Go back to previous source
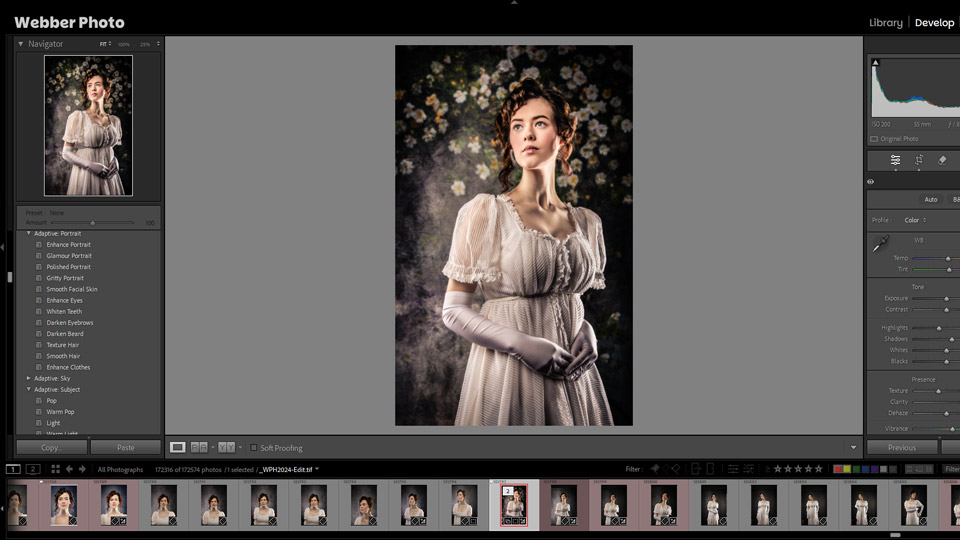 tap(69, 469)
